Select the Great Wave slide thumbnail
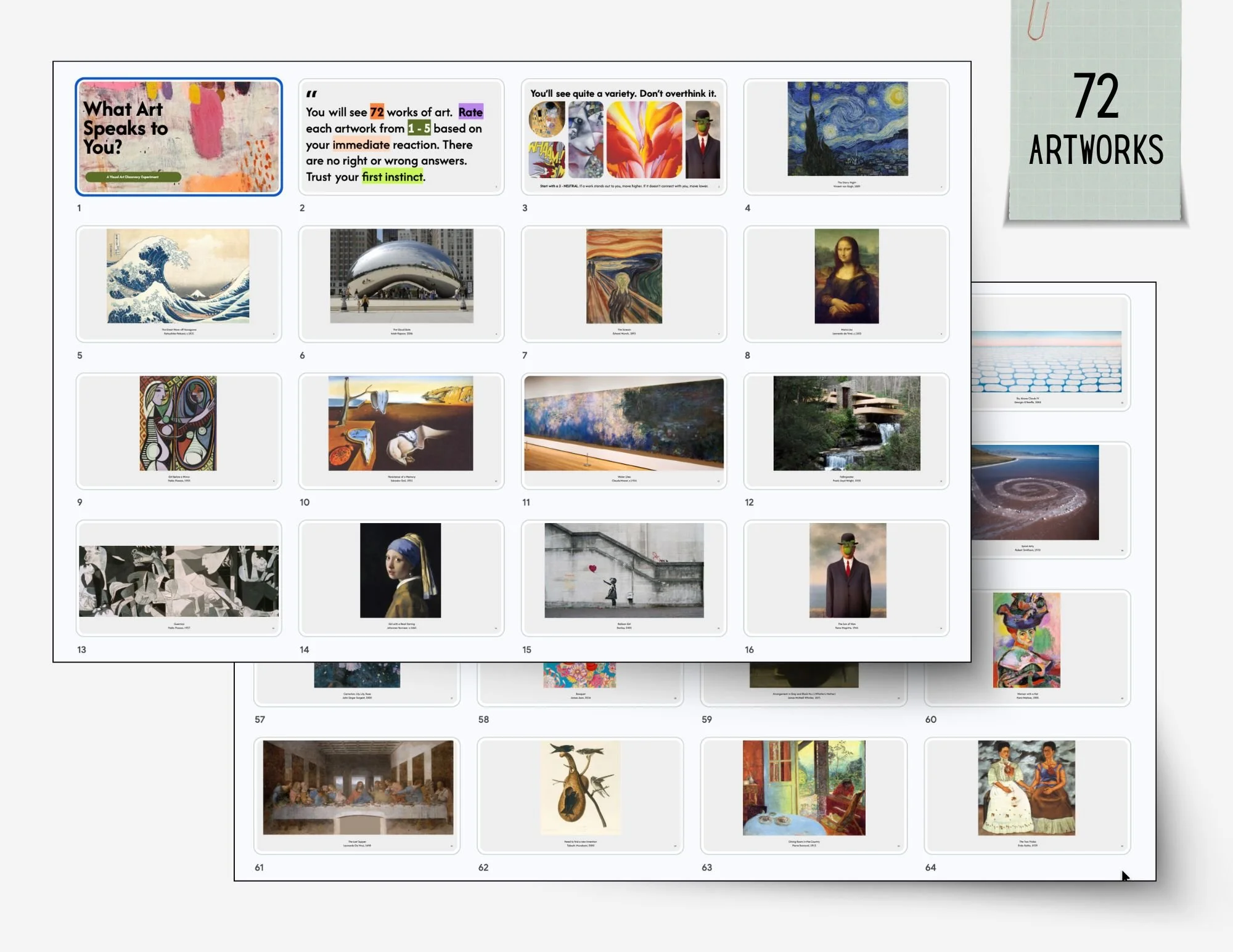Viewport: 1233px width, 952px height. 179,284
